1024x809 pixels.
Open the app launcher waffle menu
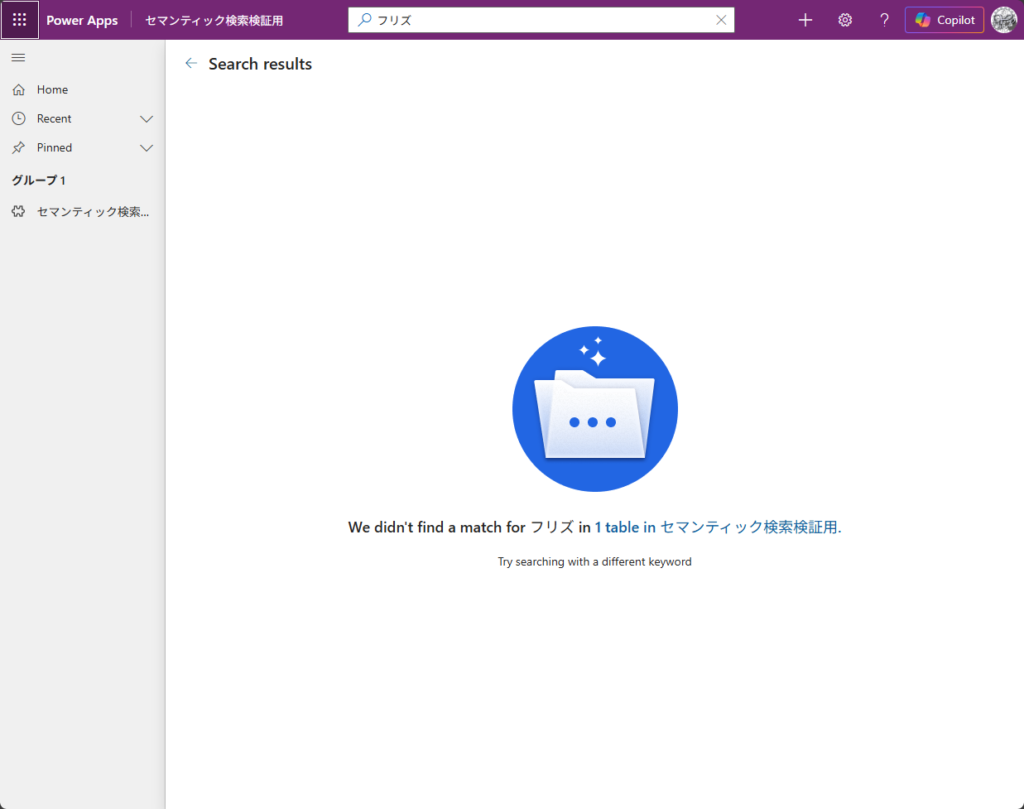click(20, 20)
